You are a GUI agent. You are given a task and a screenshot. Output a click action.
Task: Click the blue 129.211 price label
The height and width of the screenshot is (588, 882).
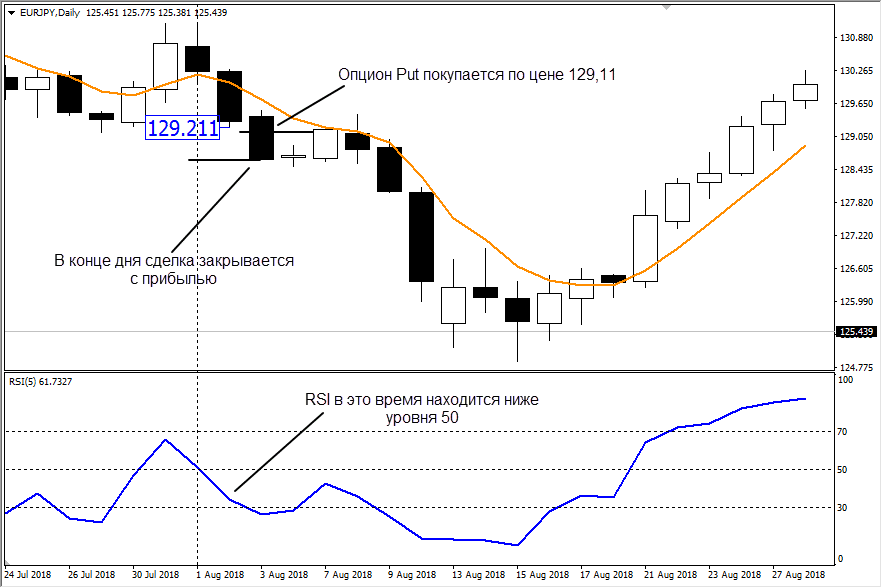[182, 128]
